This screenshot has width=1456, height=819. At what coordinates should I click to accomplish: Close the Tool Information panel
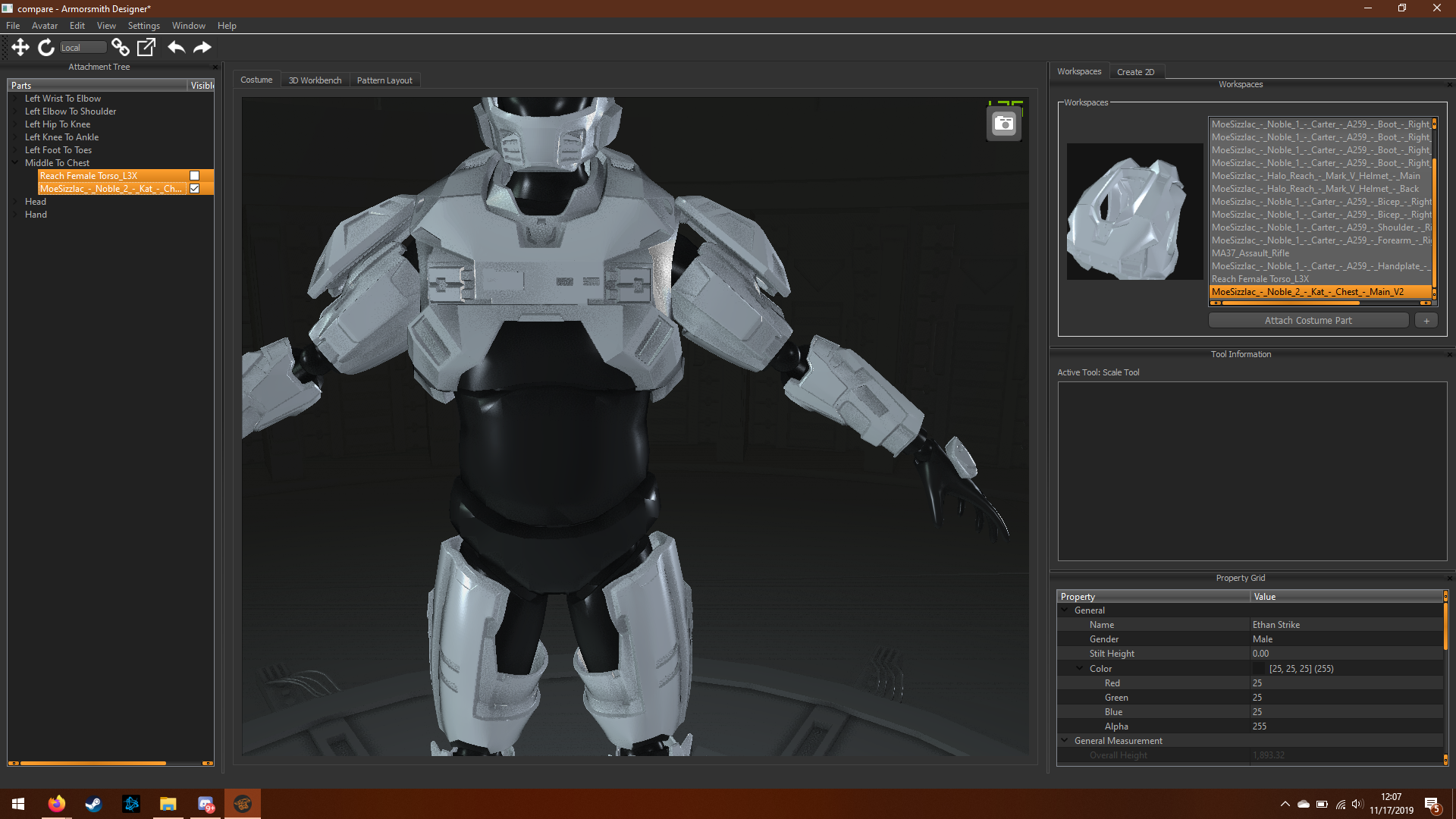(x=1450, y=354)
